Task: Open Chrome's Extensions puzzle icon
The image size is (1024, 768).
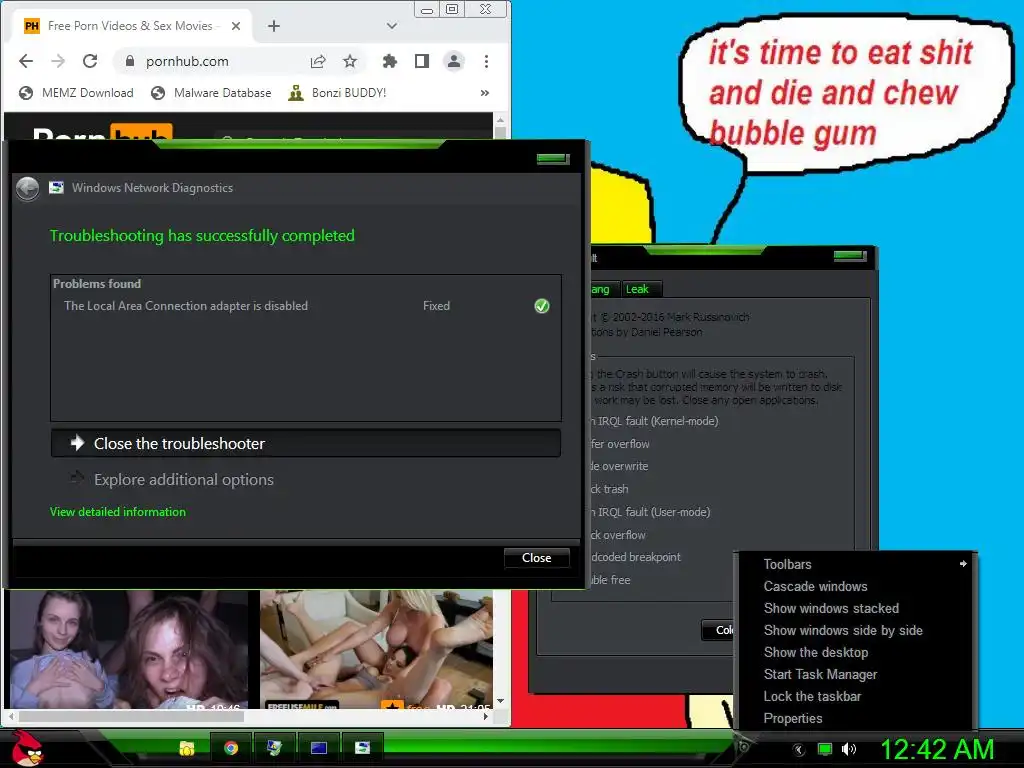Action: 390,61
